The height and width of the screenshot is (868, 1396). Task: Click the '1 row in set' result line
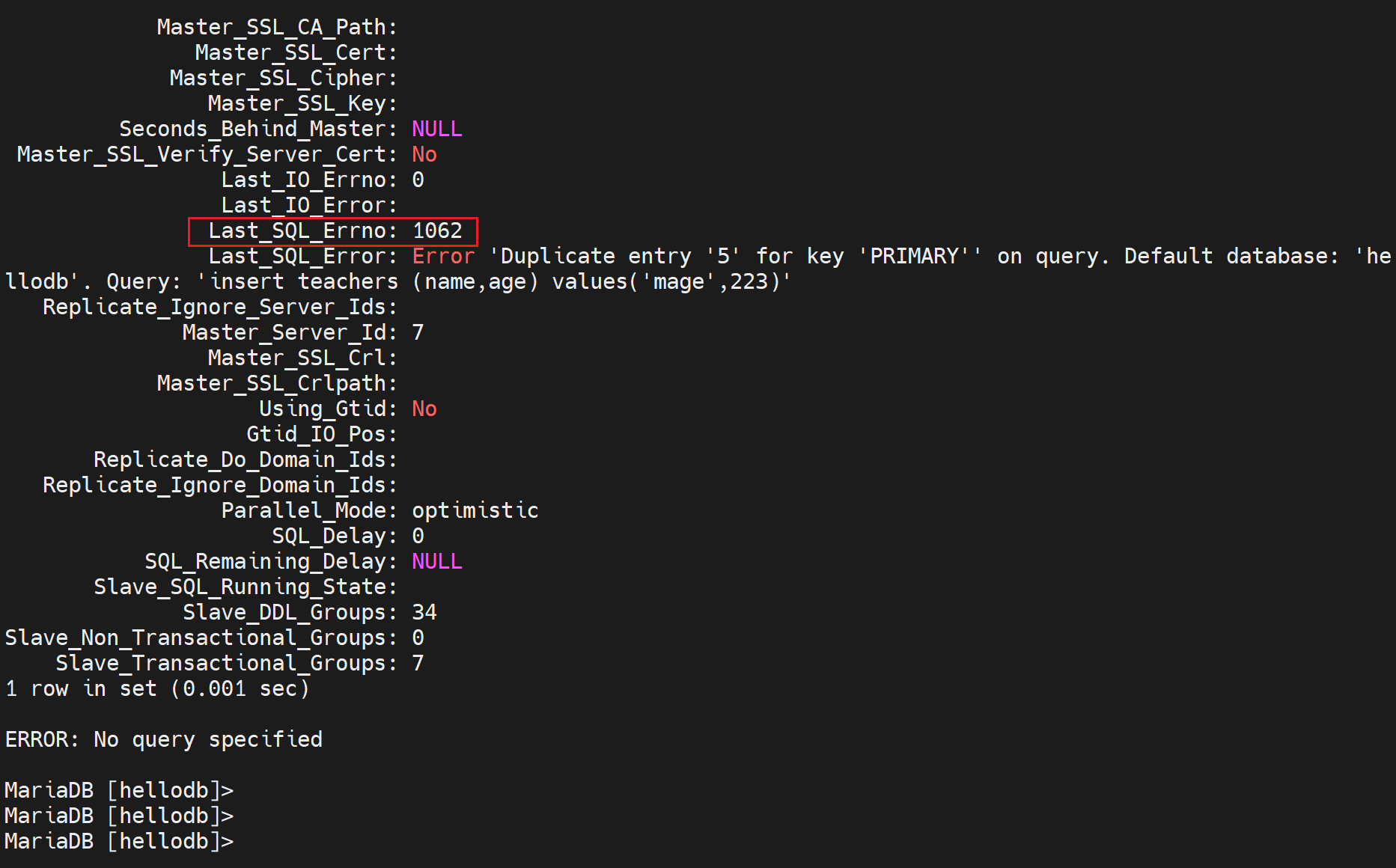click(157, 688)
